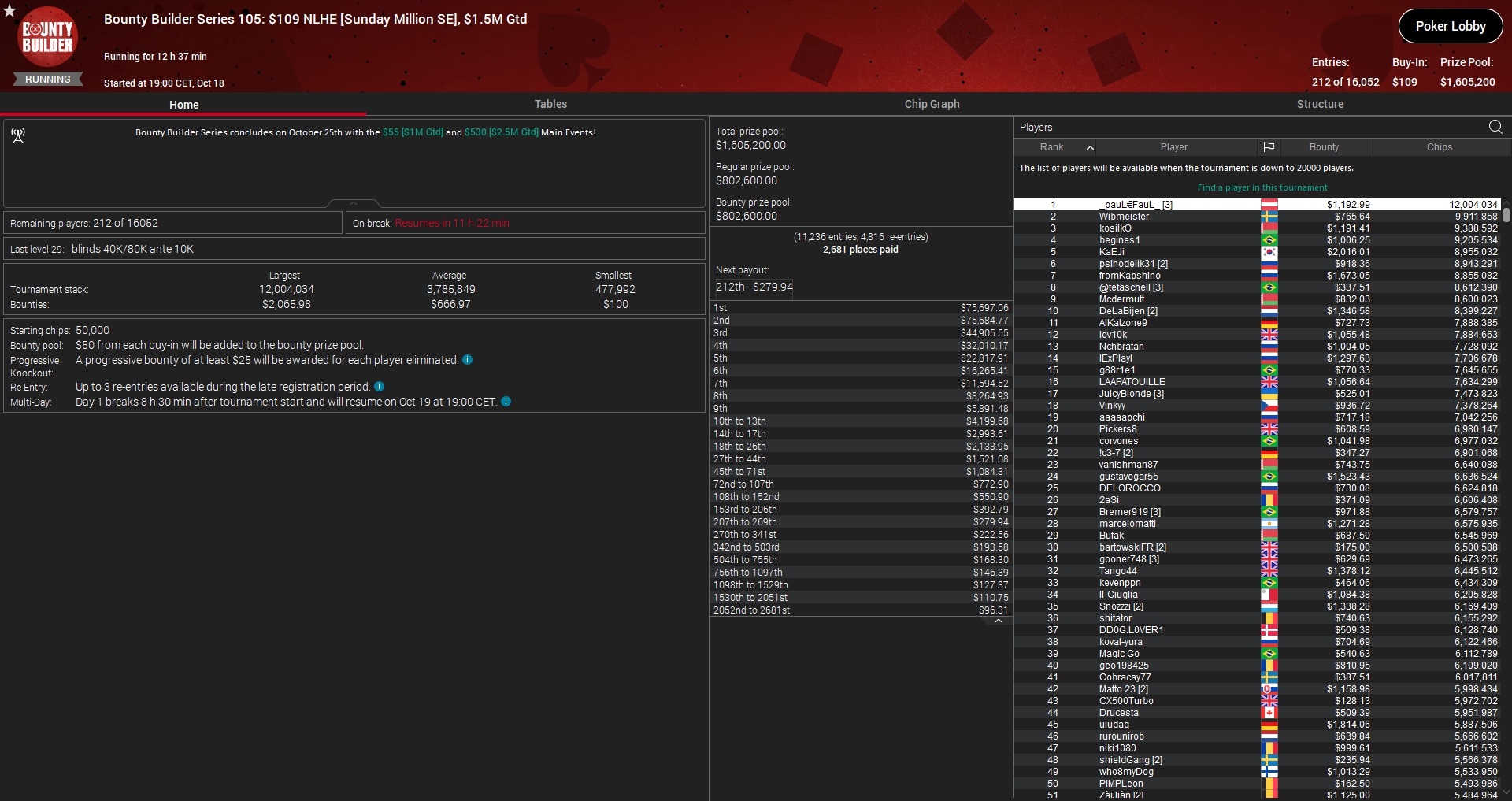Click the players list scrollbar thumb

(x=1506, y=214)
